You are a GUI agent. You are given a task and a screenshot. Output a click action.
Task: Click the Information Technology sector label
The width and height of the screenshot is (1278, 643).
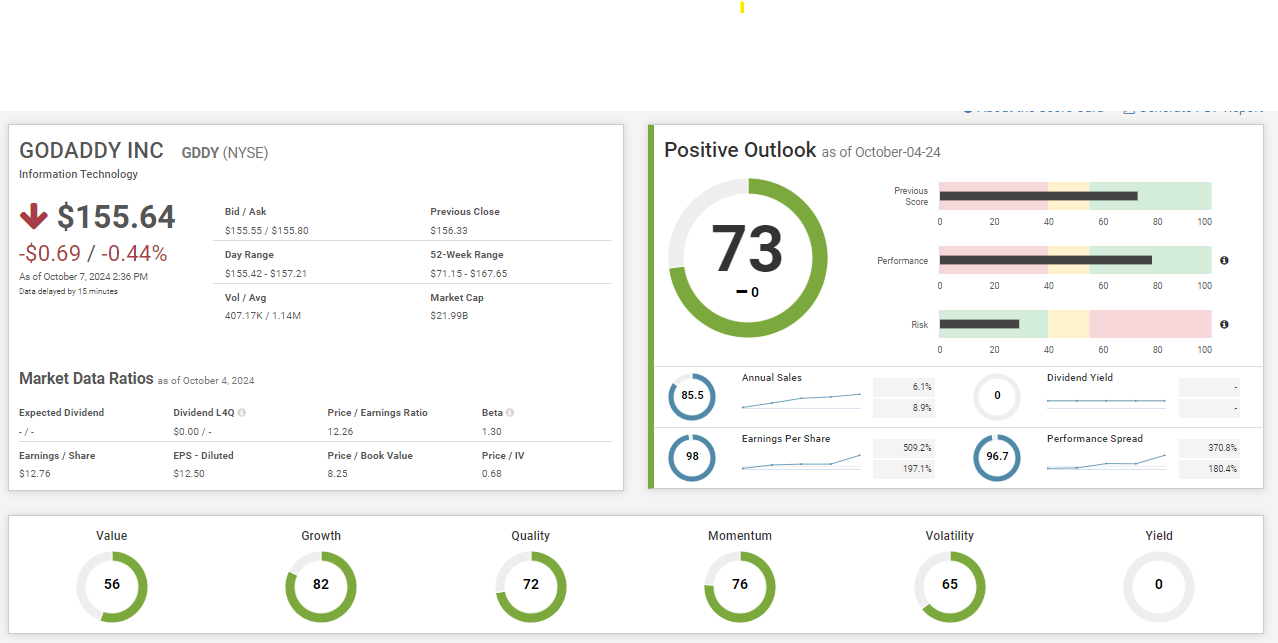[78, 174]
